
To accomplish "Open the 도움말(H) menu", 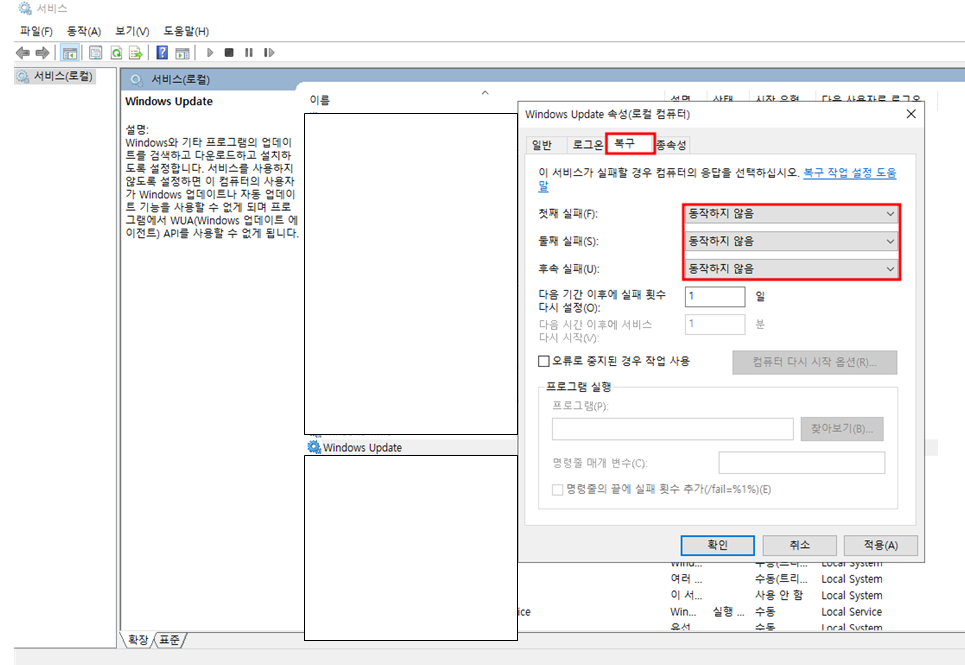I will click(186, 31).
